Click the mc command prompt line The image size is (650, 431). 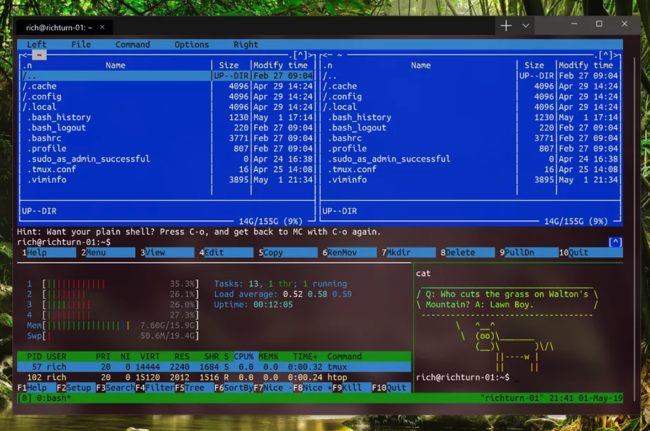(x=64, y=242)
